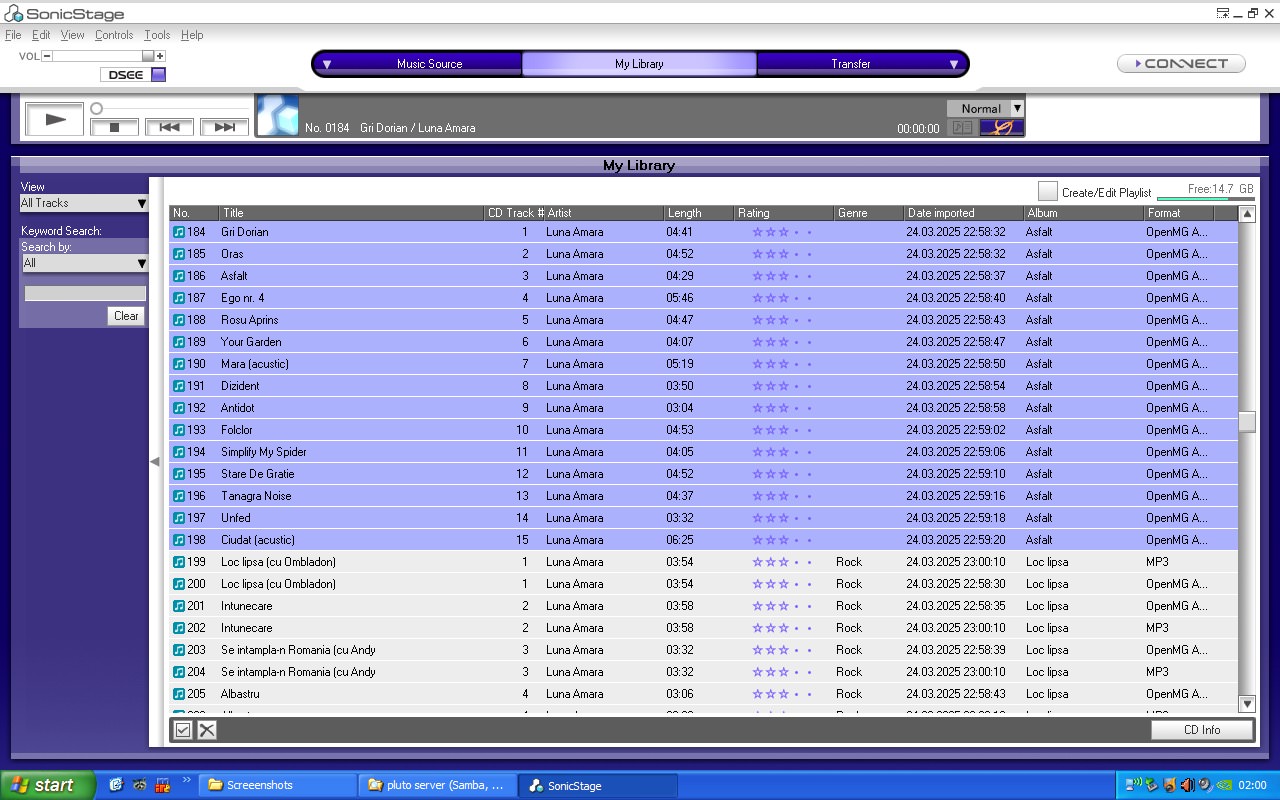This screenshot has width=1280, height=800.
Task: Click the music note icon for Ego nr. 4
Action: 179,298
